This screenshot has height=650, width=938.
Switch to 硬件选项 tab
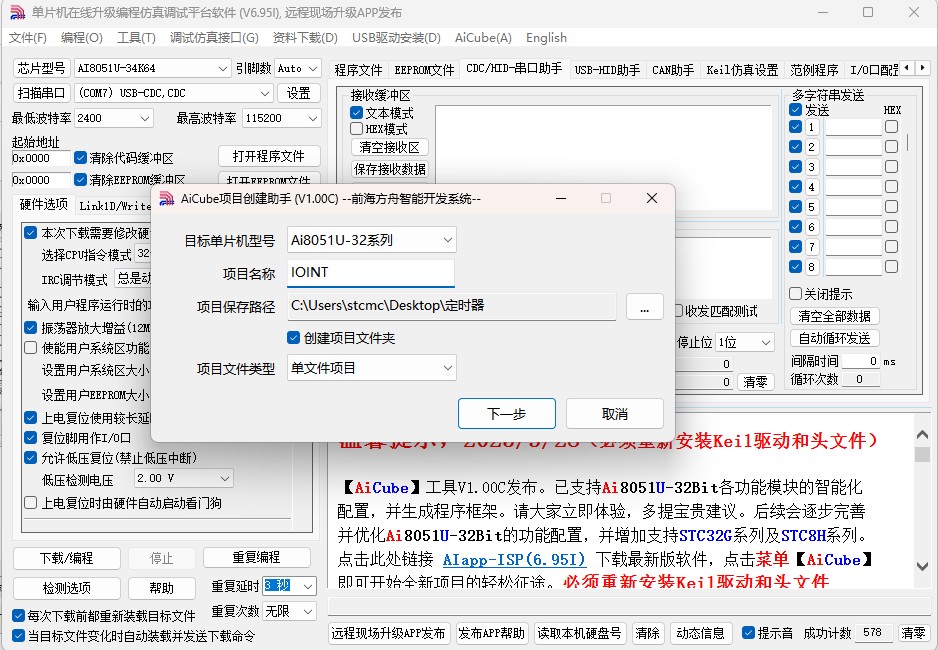point(44,205)
